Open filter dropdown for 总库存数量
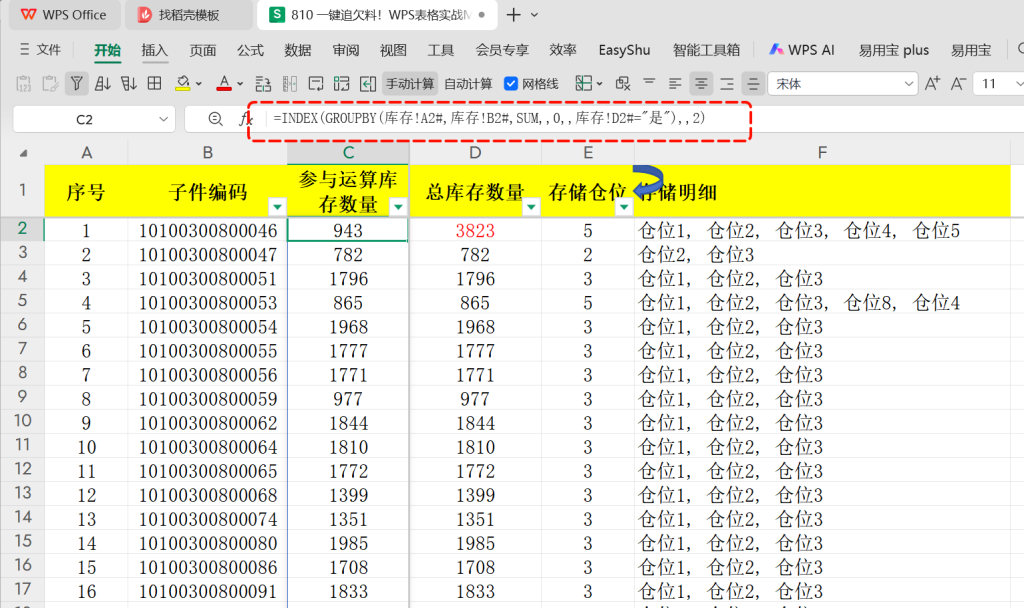 click(532, 207)
